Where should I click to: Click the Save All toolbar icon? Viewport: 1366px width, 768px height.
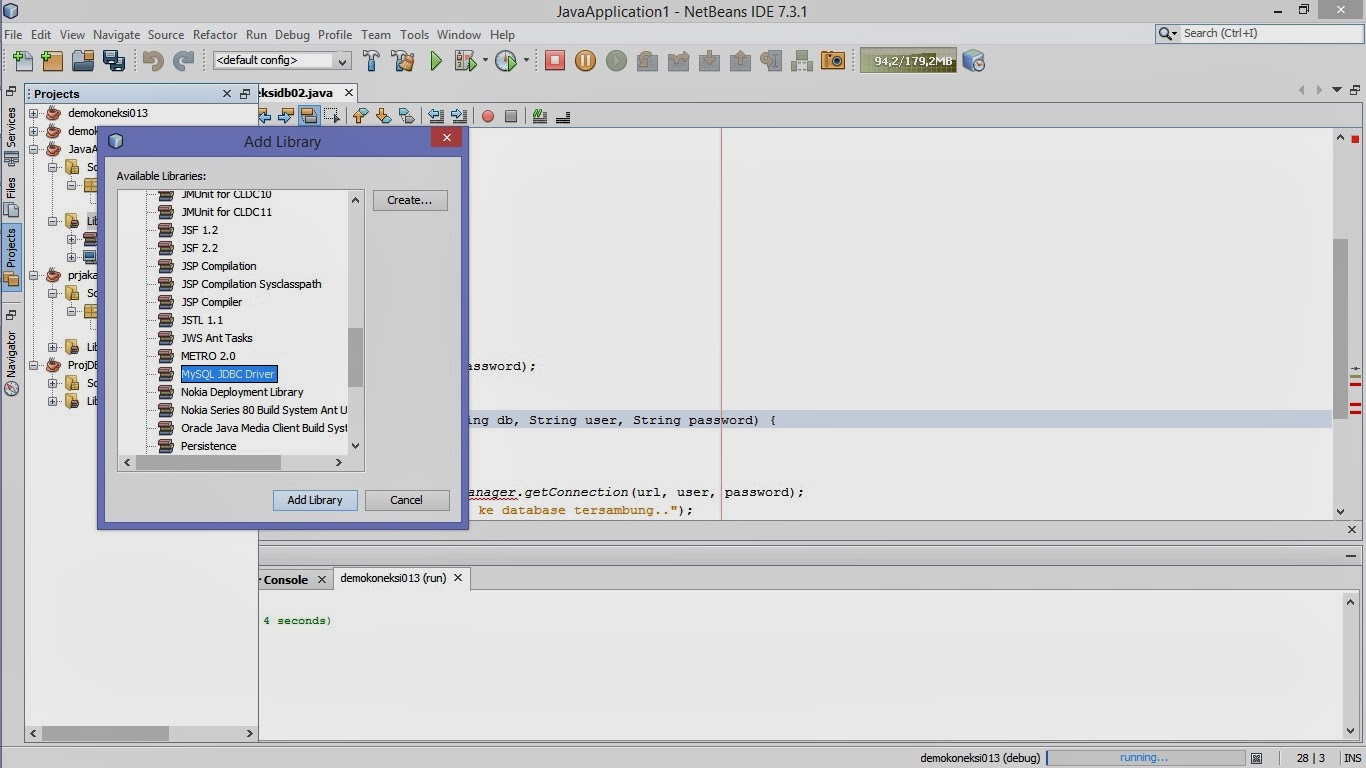[x=115, y=61]
